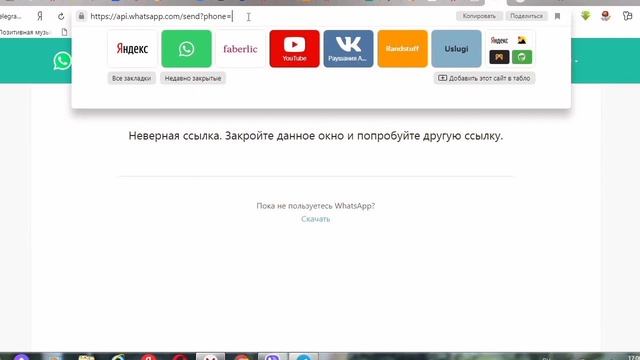Click the Все закладки button
The height and width of the screenshot is (360, 640).
[x=131, y=78]
